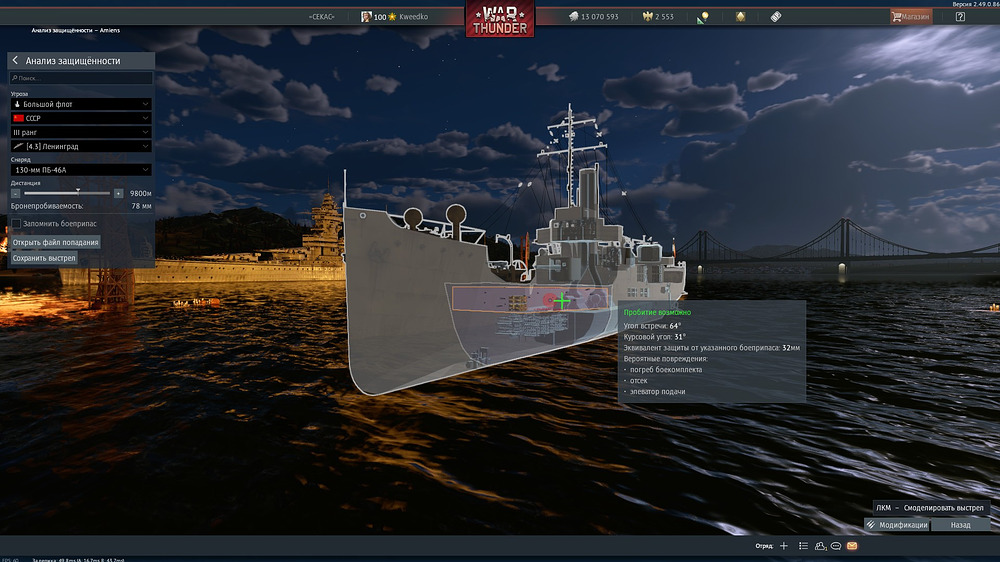Click the back arrow in Анализ защищённости header
Screen dimensions: 1000x562
click(x=15, y=61)
